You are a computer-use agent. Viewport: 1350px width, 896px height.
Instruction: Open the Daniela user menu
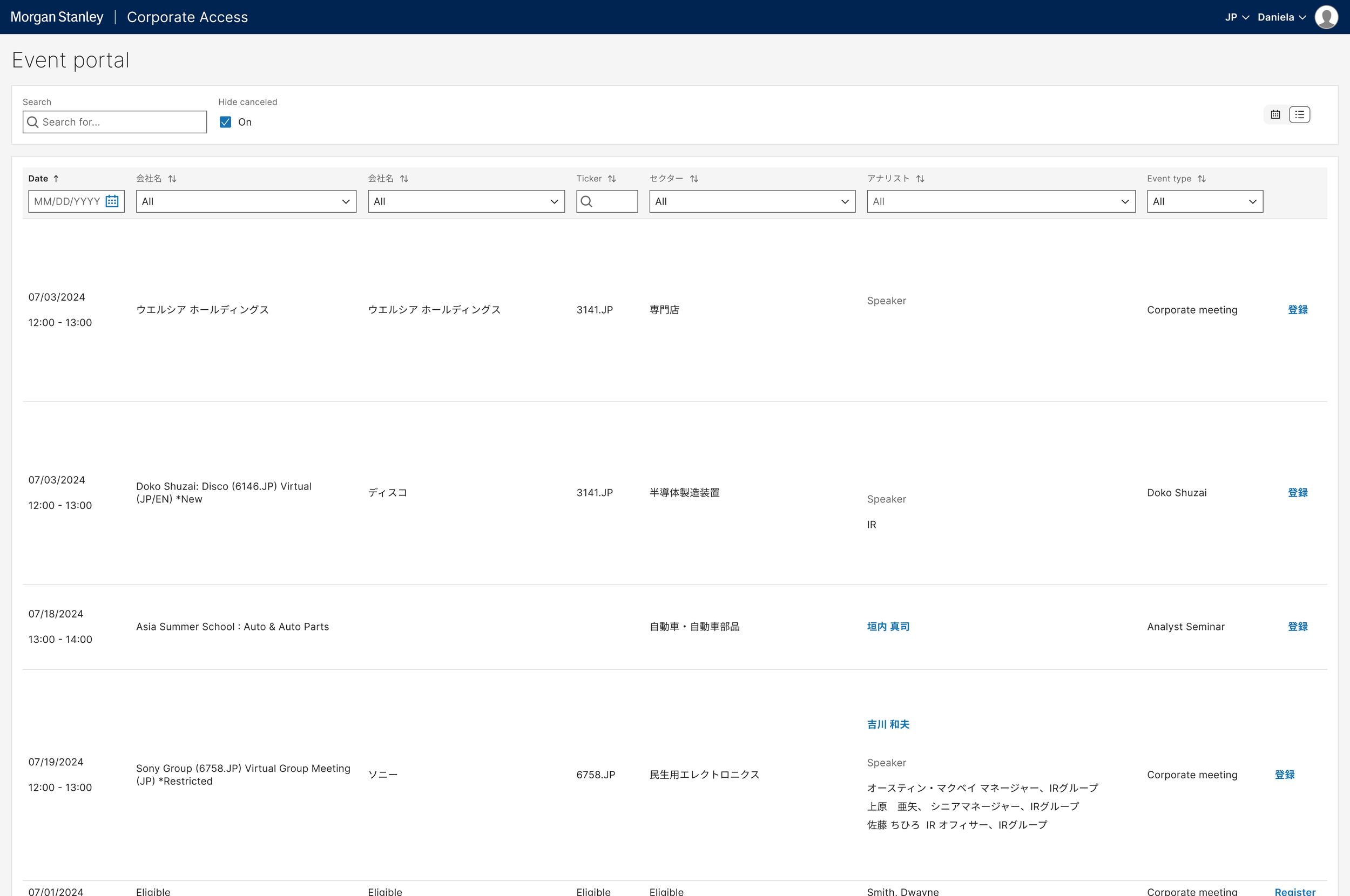(x=1281, y=17)
